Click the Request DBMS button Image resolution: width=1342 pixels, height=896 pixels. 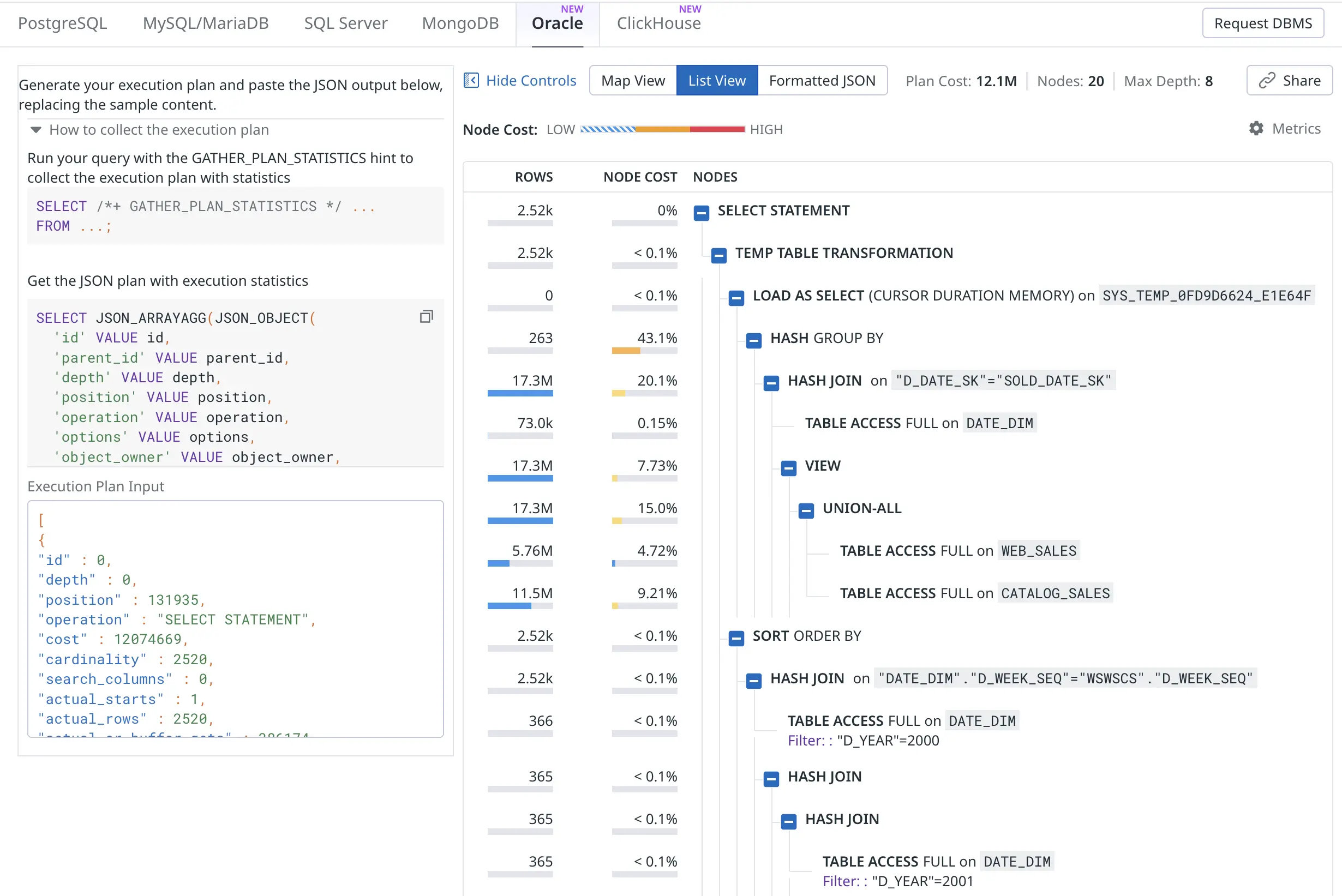(x=1262, y=23)
